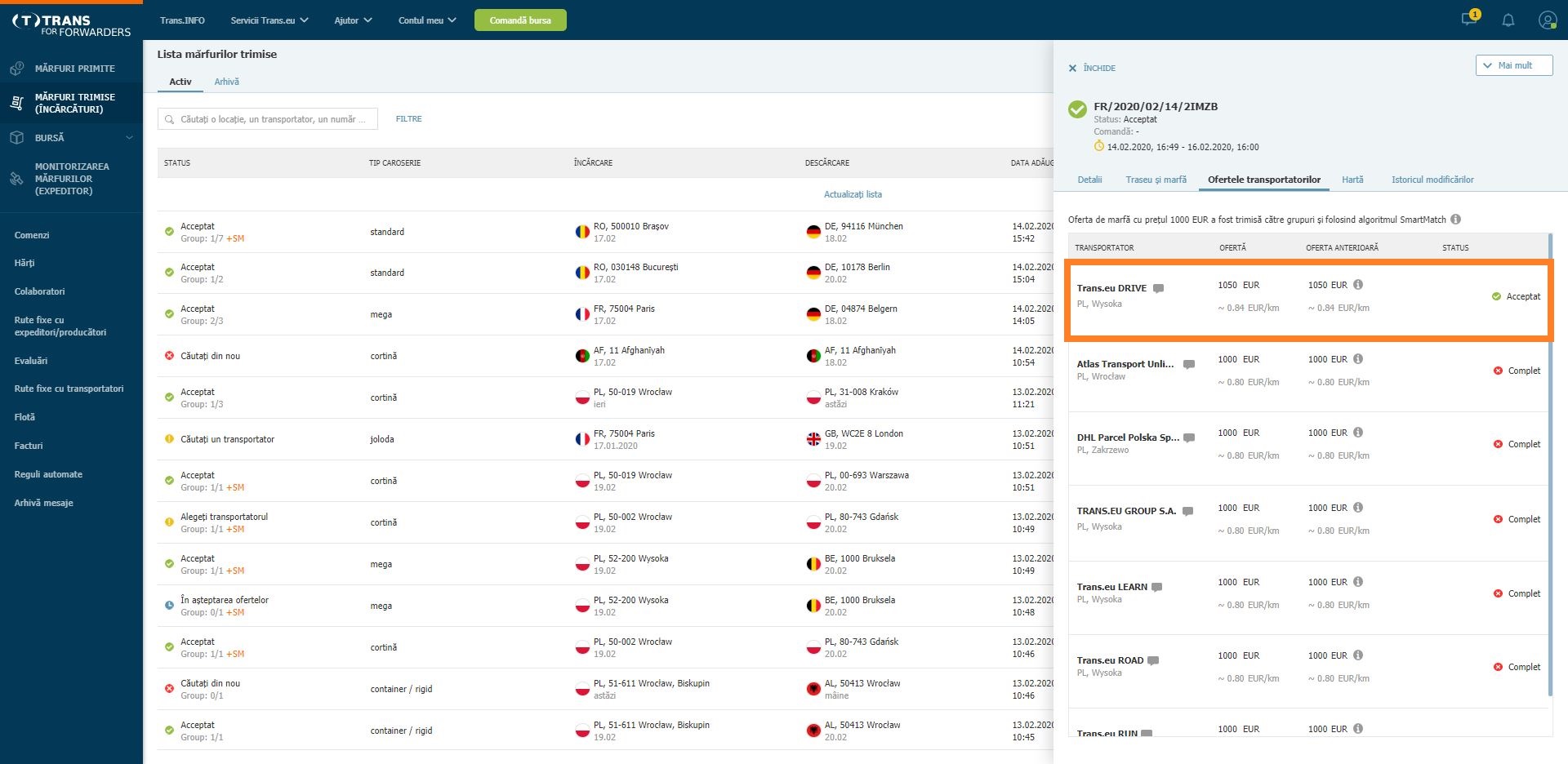Open chat bubble for Trans.eu LEARN
The width and height of the screenshot is (1568, 764).
1156,587
